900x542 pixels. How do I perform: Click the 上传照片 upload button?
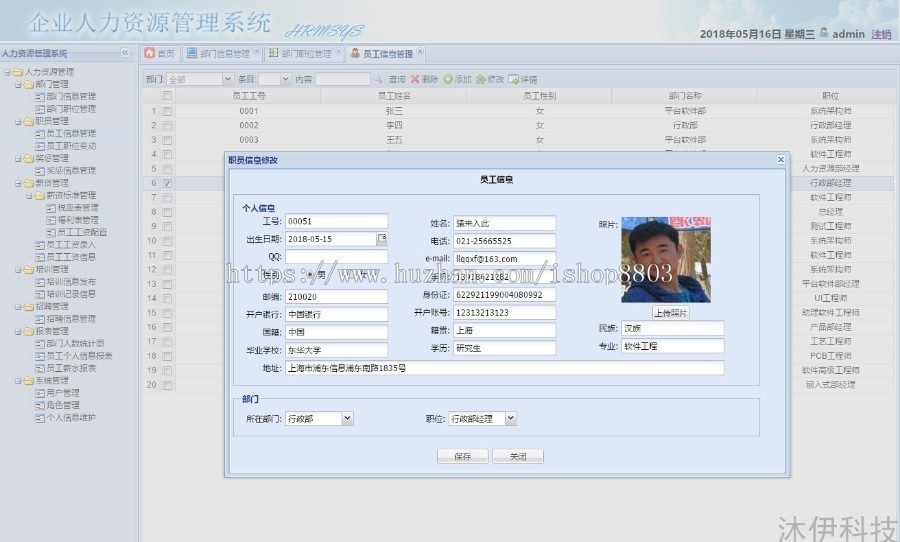click(671, 313)
